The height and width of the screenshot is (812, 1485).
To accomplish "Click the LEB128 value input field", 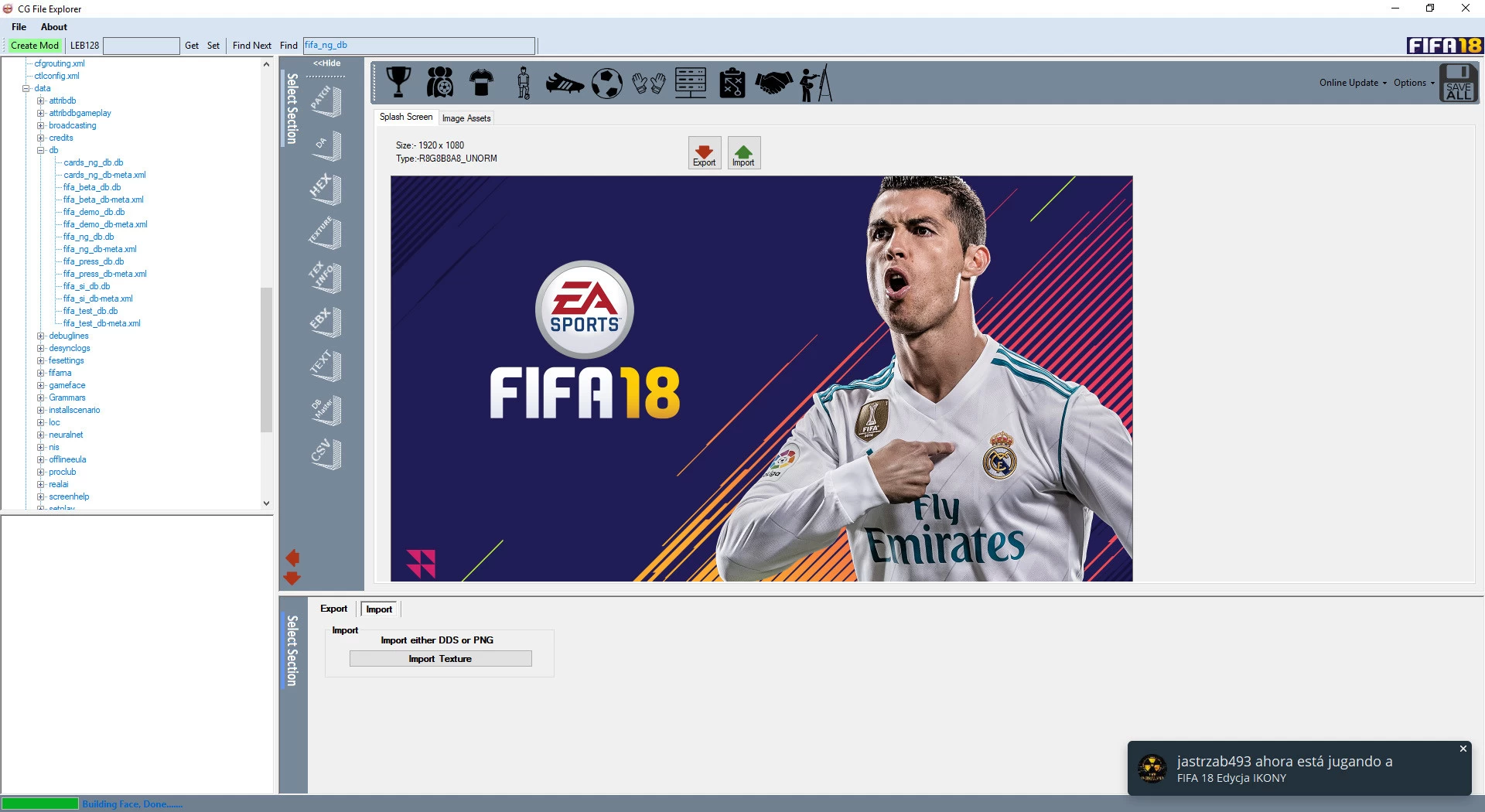I will [x=142, y=46].
